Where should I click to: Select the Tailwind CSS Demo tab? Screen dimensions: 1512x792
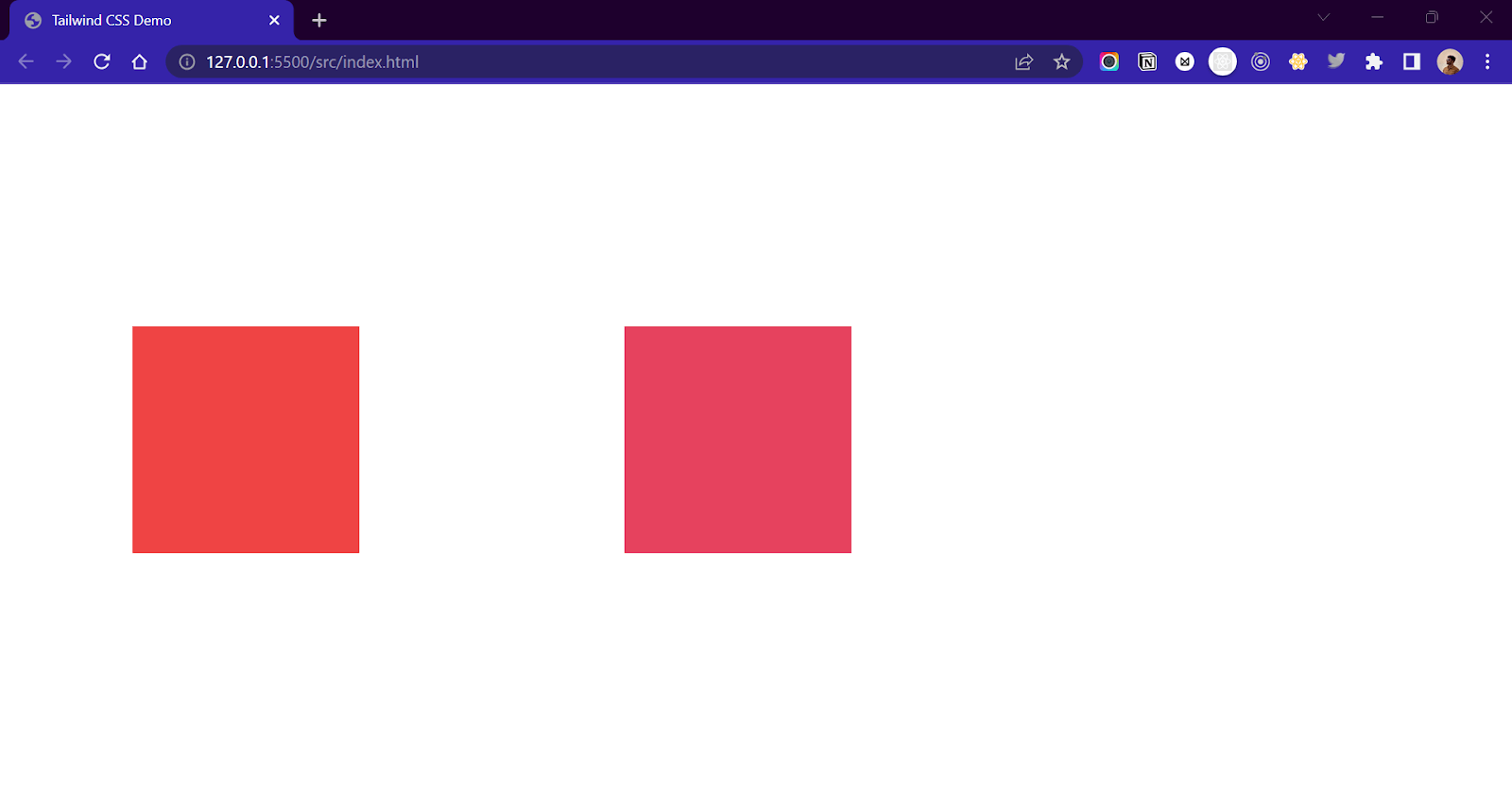coord(151,20)
